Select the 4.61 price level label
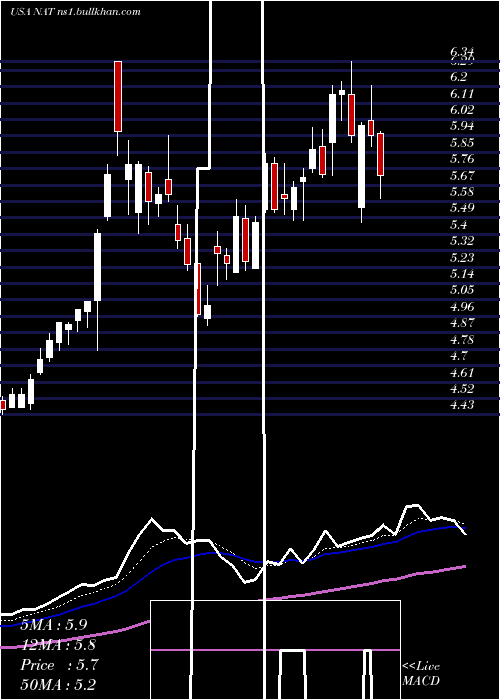The image size is (500, 700). [x=462, y=372]
